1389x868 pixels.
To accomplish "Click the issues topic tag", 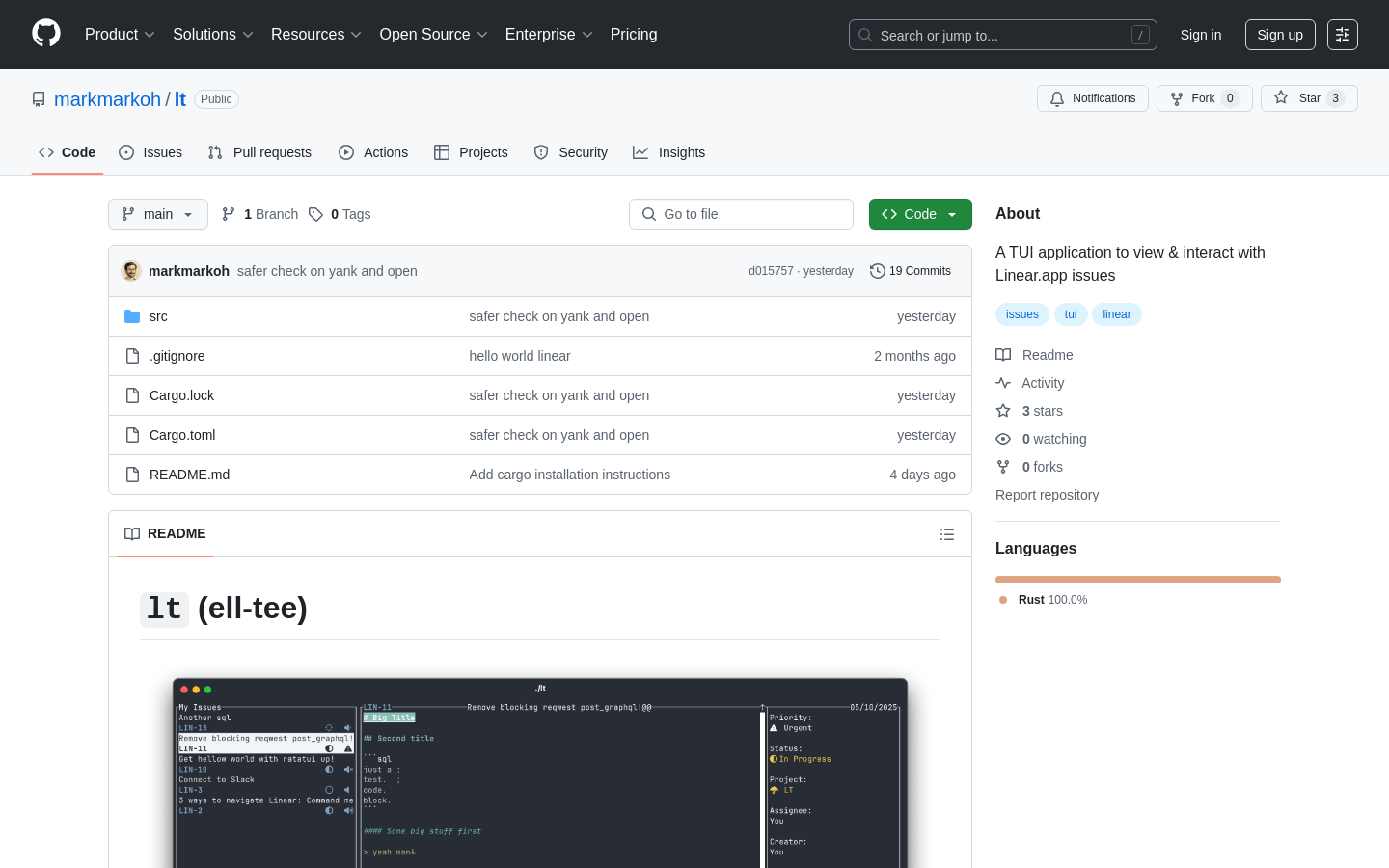I will [1022, 314].
